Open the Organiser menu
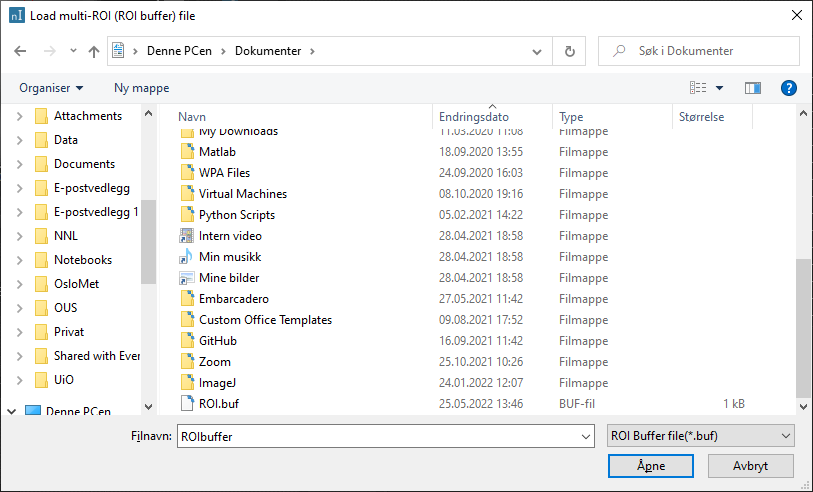 point(51,88)
